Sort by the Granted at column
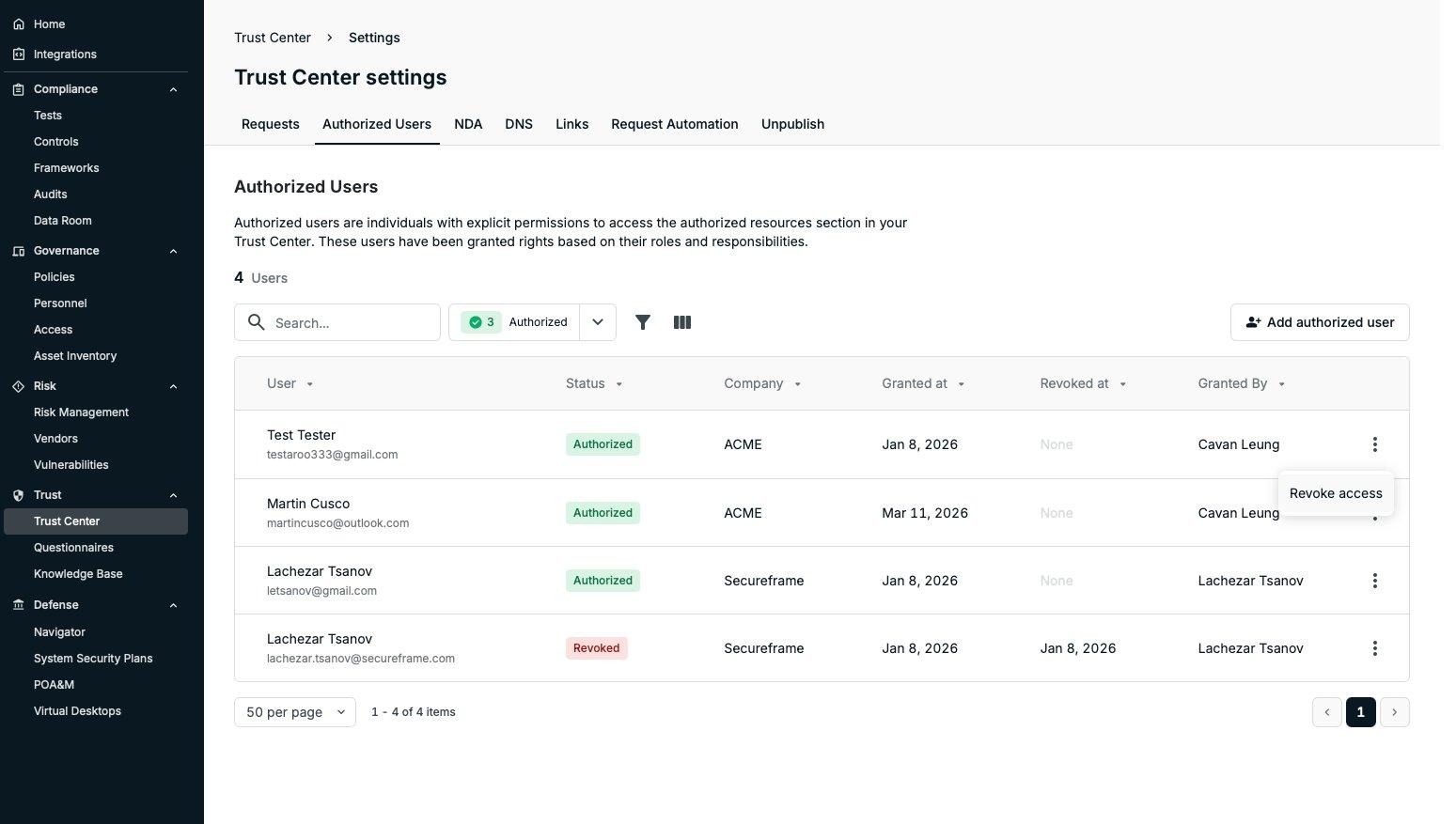 click(923, 383)
